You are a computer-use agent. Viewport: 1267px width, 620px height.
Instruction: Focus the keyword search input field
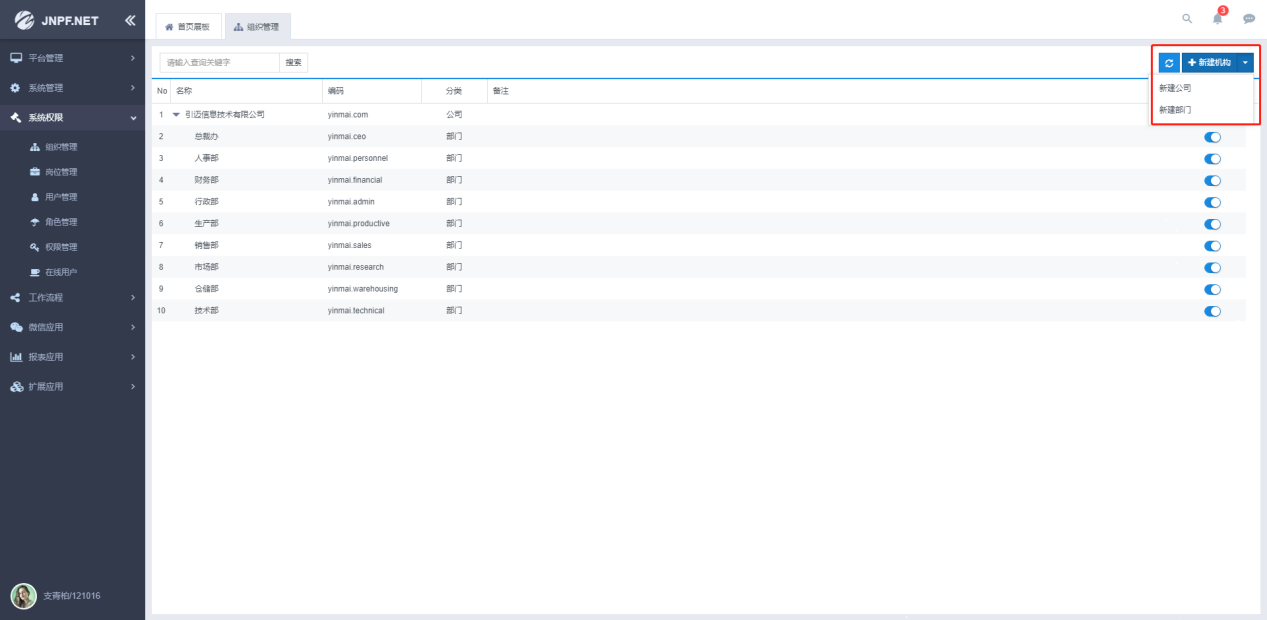pos(220,62)
